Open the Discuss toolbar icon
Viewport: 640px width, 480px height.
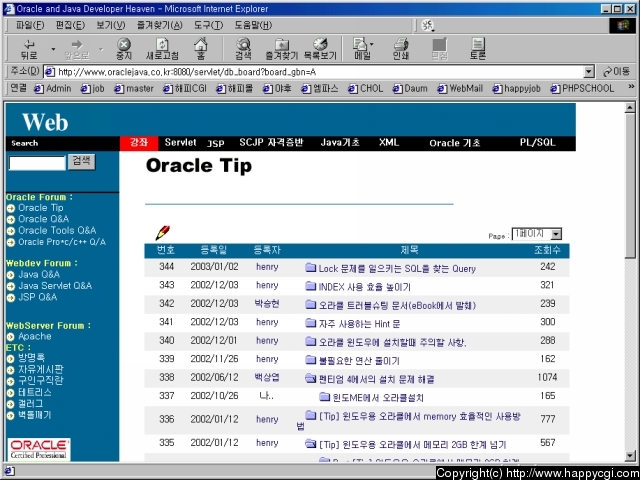(x=478, y=49)
